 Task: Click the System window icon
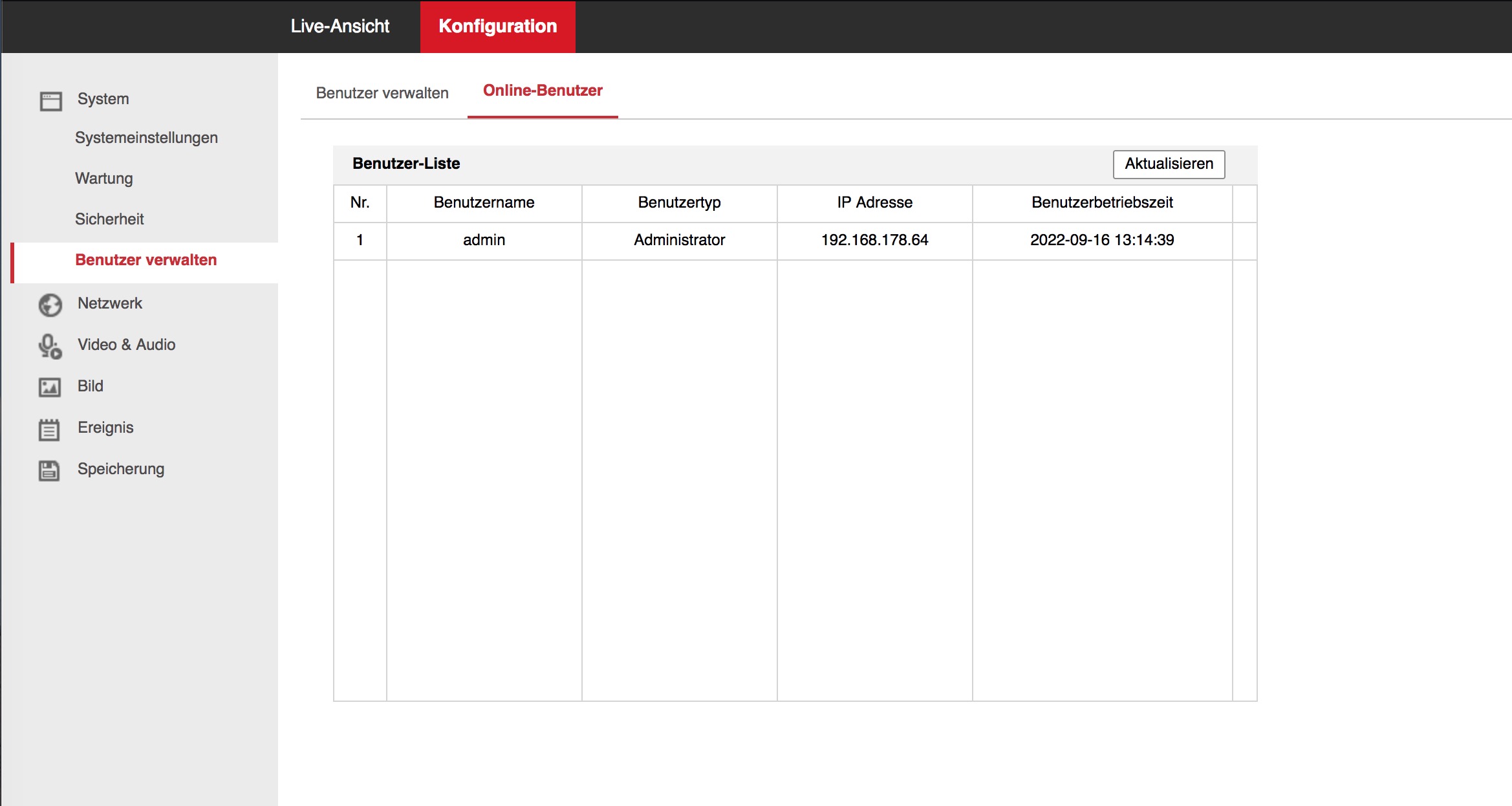(50, 101)
